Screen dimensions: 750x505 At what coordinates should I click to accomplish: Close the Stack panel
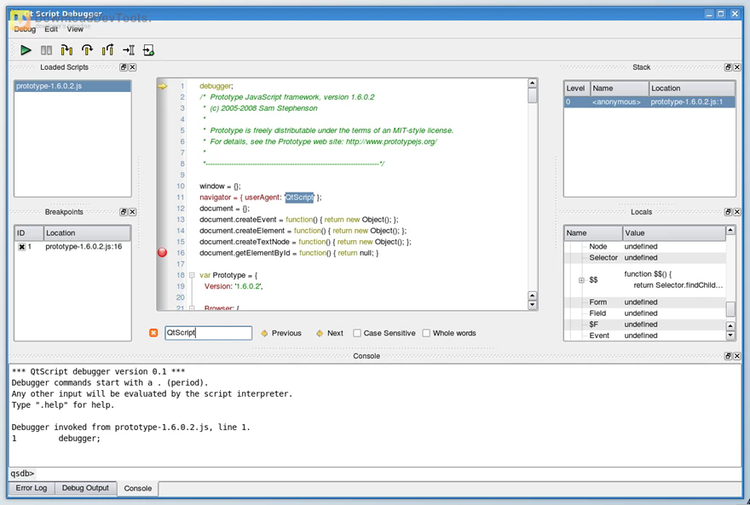[737, 67]
